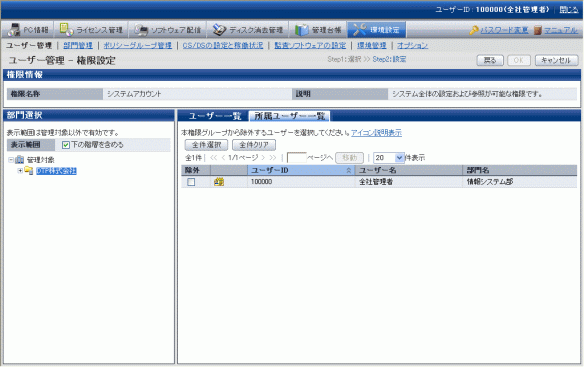
Task: Click the キャンセル button
Action: (x=556, y=60)
